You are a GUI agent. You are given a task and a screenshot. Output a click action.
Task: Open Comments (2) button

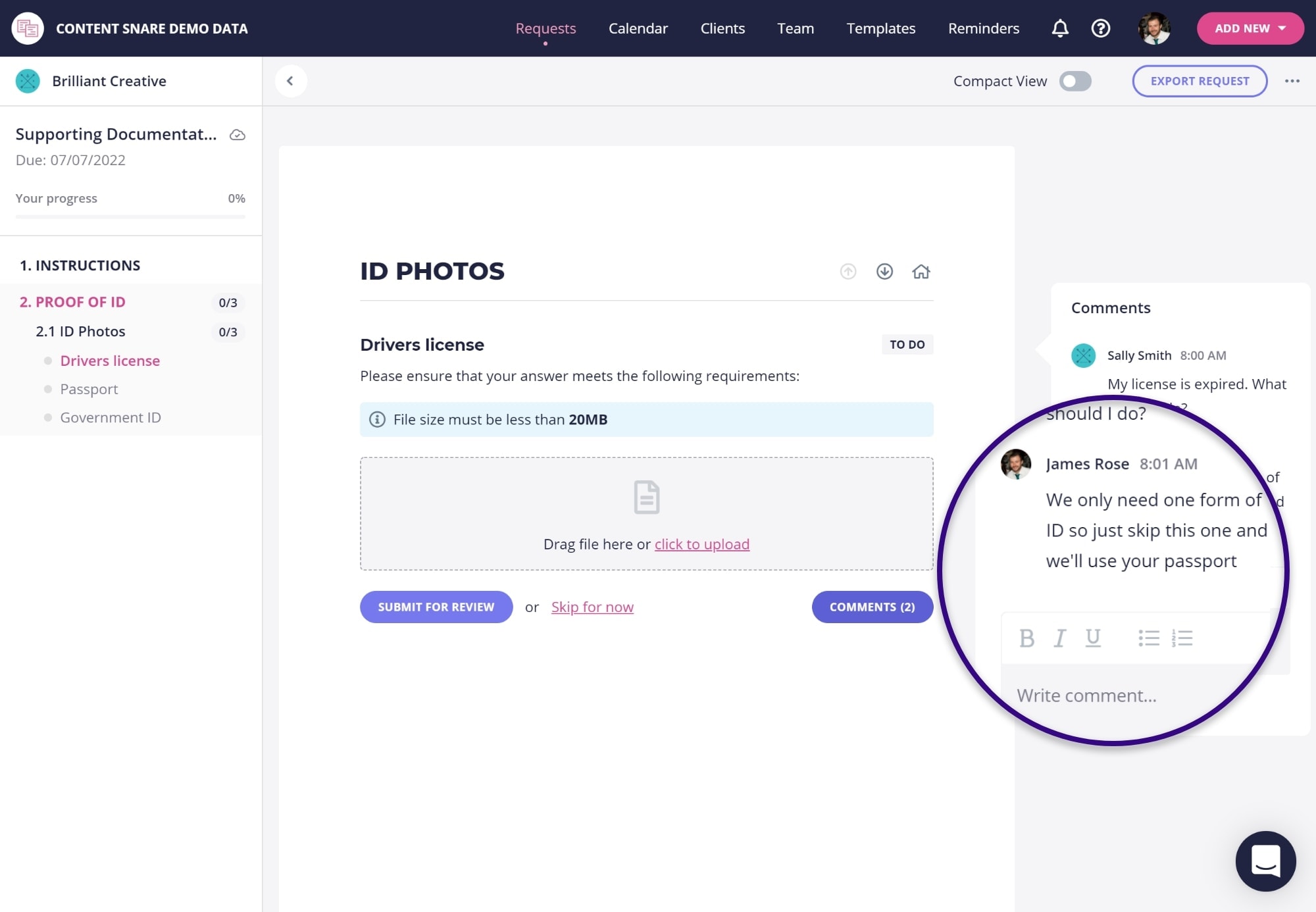(872, 607)
